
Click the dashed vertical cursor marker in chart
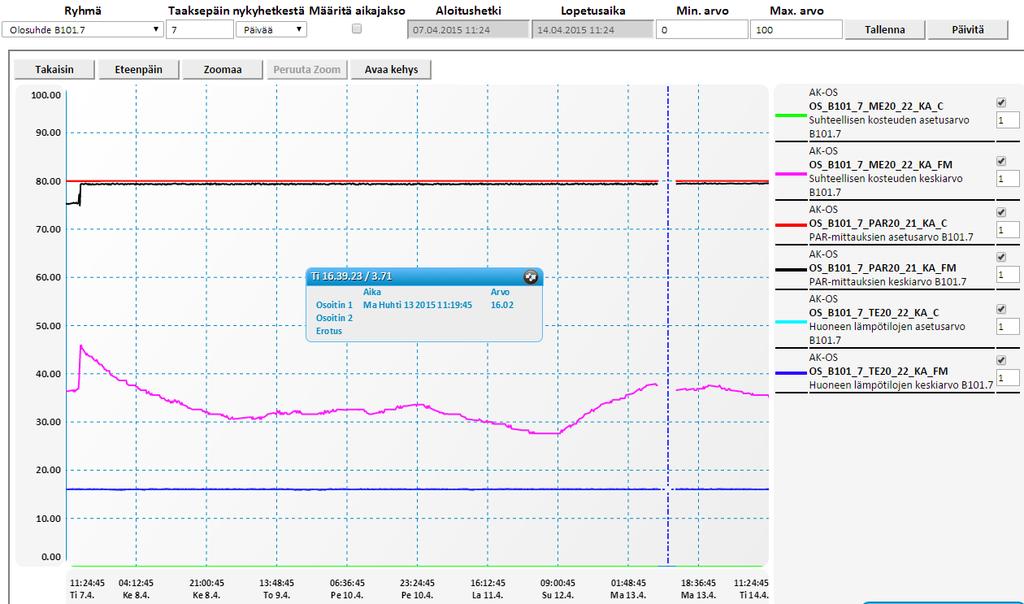tap(667, 326)
